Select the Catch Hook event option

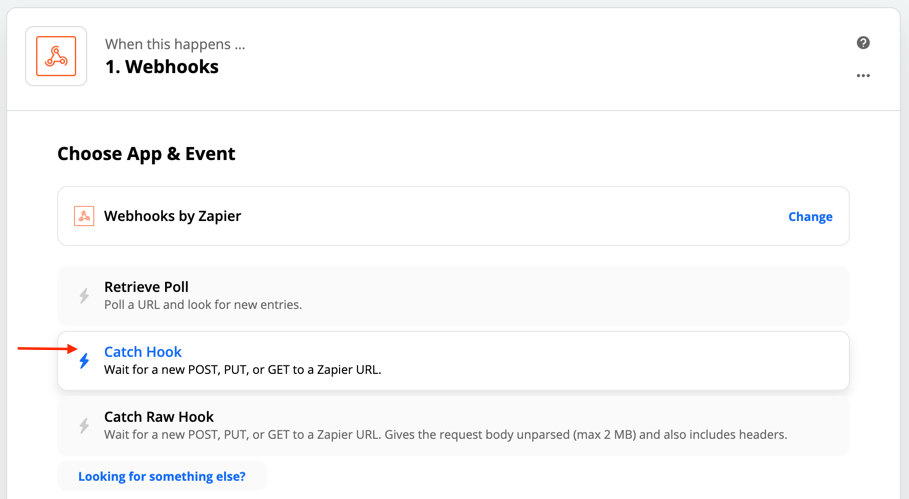click(453, 360)
